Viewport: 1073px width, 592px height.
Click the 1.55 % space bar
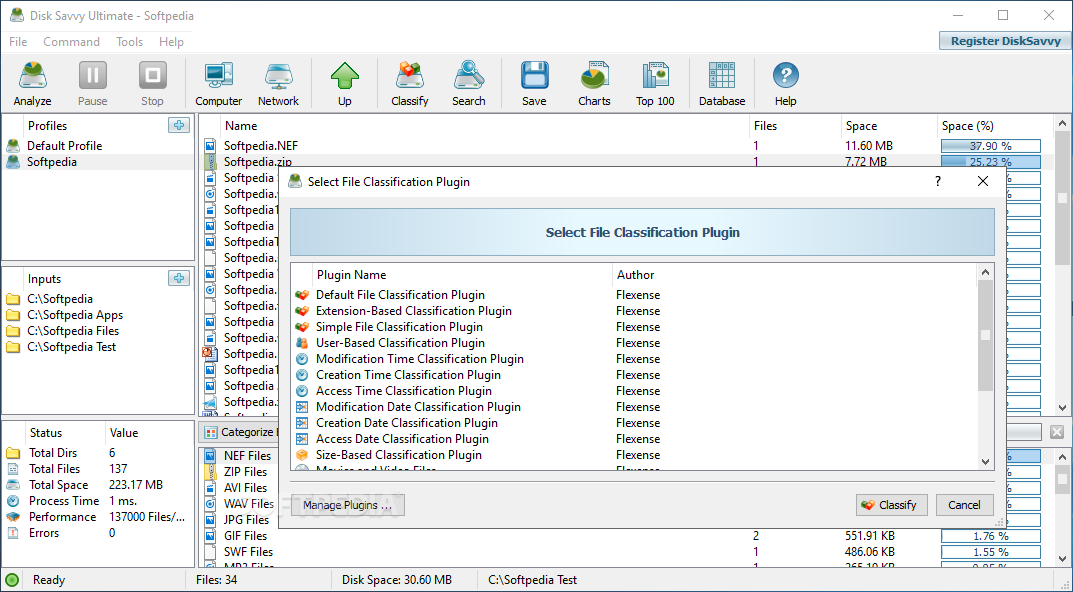[990, 552]
